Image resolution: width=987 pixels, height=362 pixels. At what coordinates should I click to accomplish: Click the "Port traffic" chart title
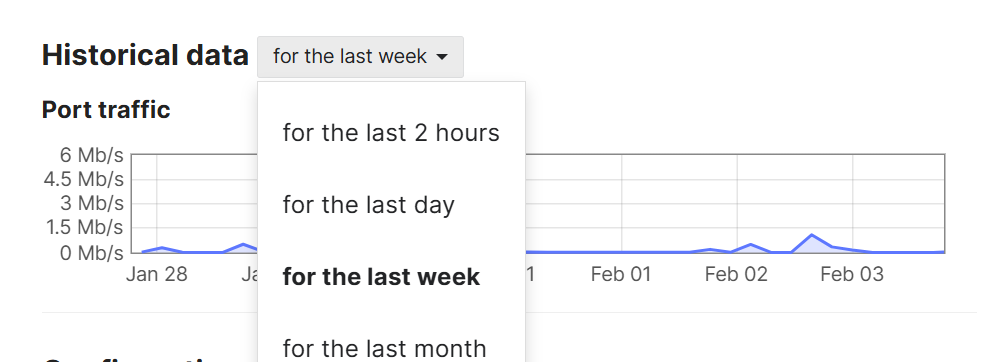coord(106,110)
